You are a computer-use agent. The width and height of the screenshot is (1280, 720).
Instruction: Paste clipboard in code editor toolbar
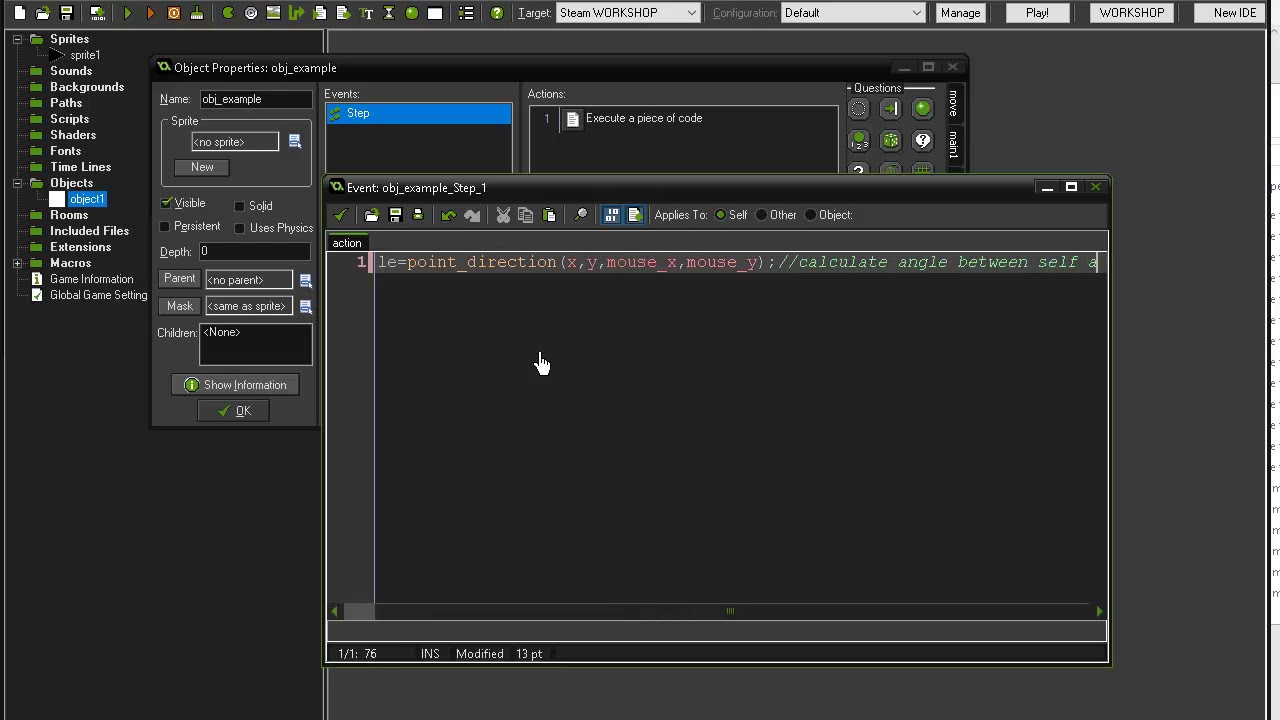(x=549, y=215)
